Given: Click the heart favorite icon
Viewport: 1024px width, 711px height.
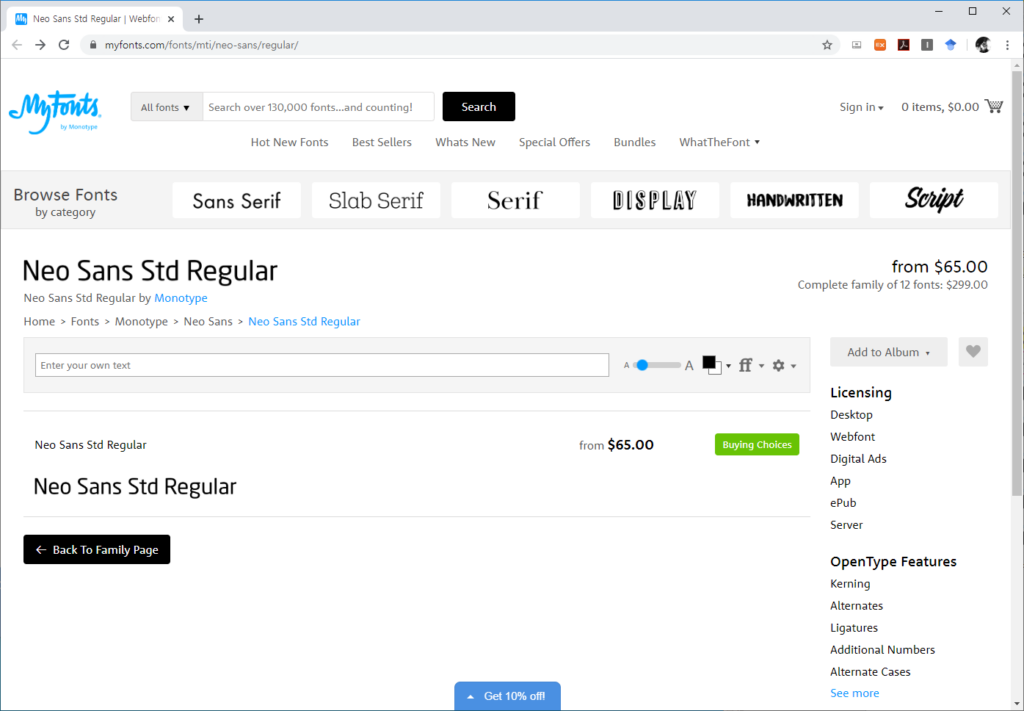Looking at the screenshot, I should 973,352.
